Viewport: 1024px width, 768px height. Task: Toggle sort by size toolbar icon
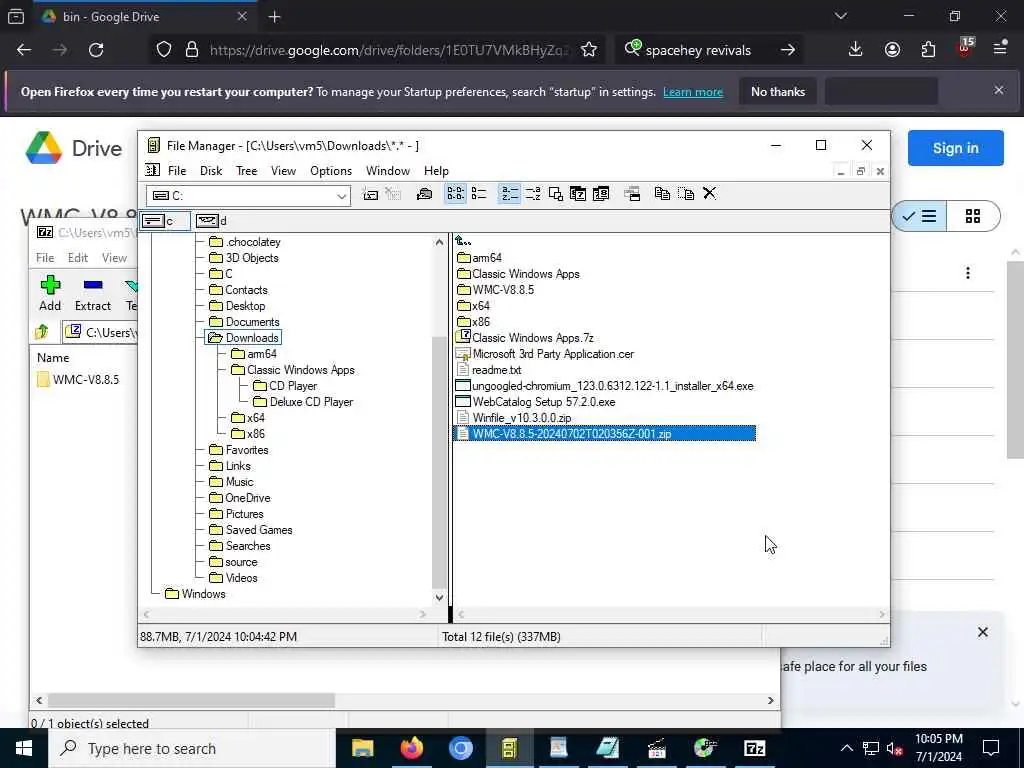(556, 194)
